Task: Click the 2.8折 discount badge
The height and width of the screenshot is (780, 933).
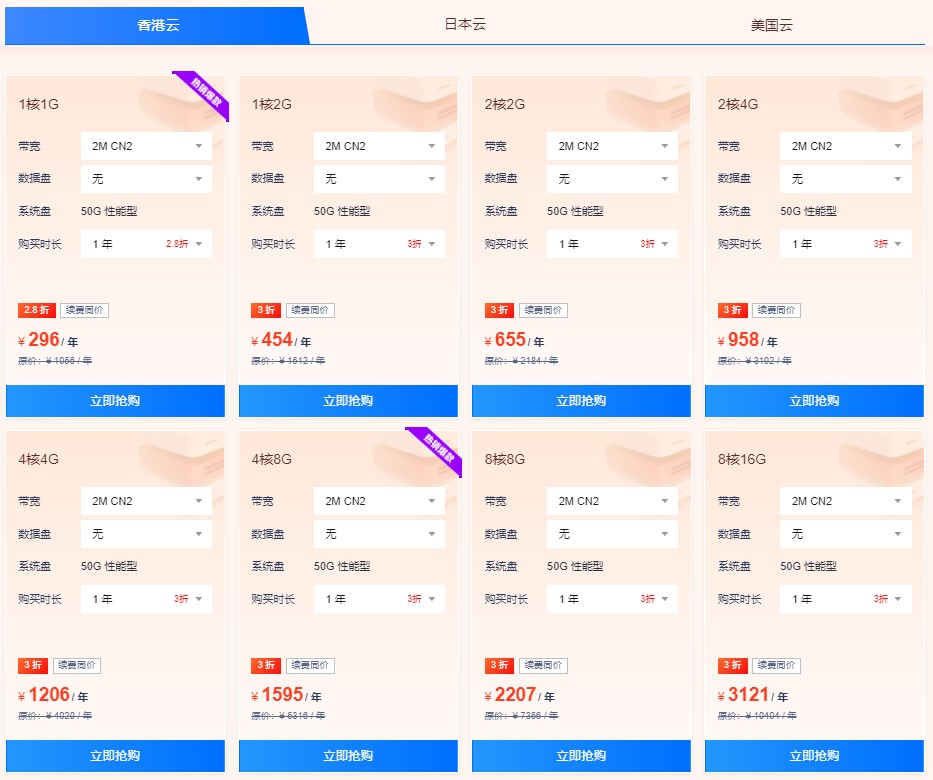Action: pos(37,310)
